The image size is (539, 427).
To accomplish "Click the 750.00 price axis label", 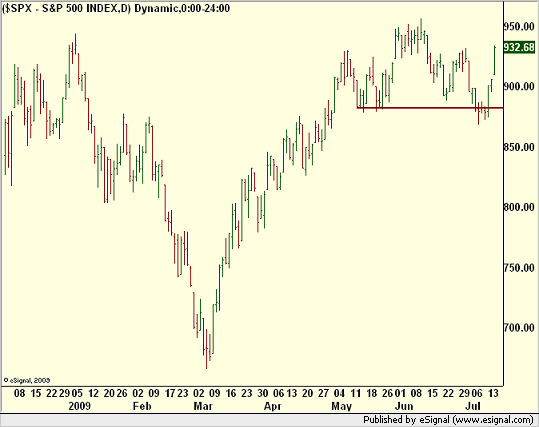I will tap(519, 267).
